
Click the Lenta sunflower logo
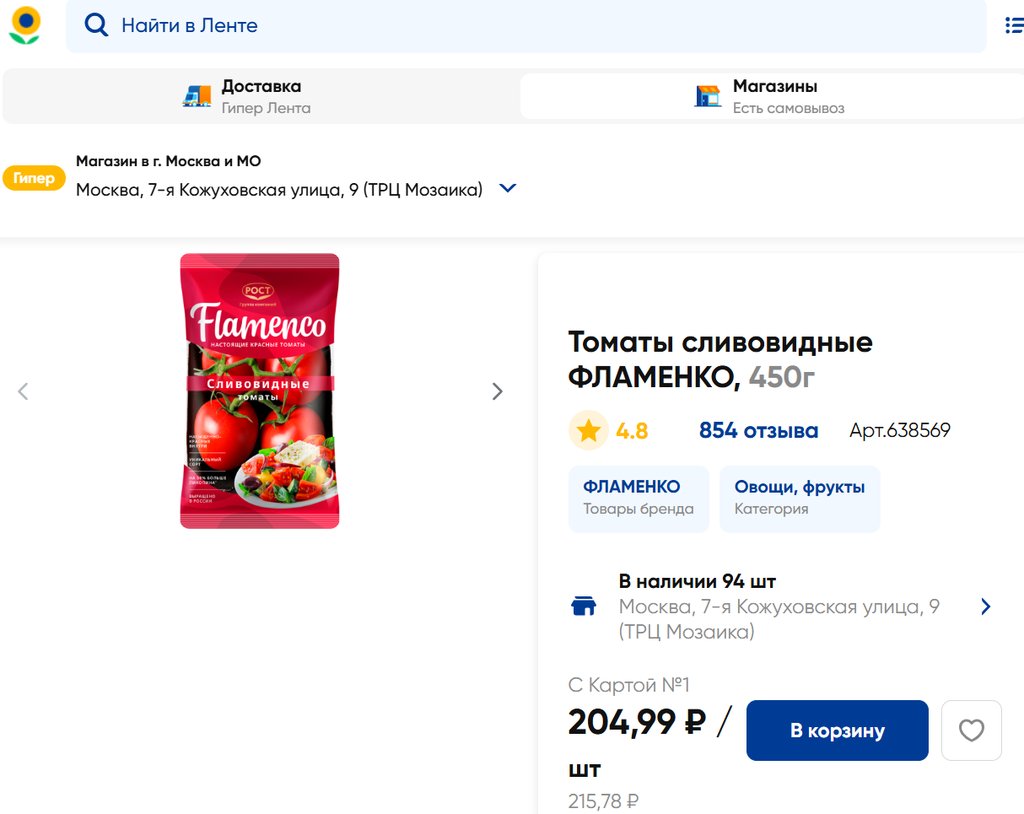[x=25, y=25]
